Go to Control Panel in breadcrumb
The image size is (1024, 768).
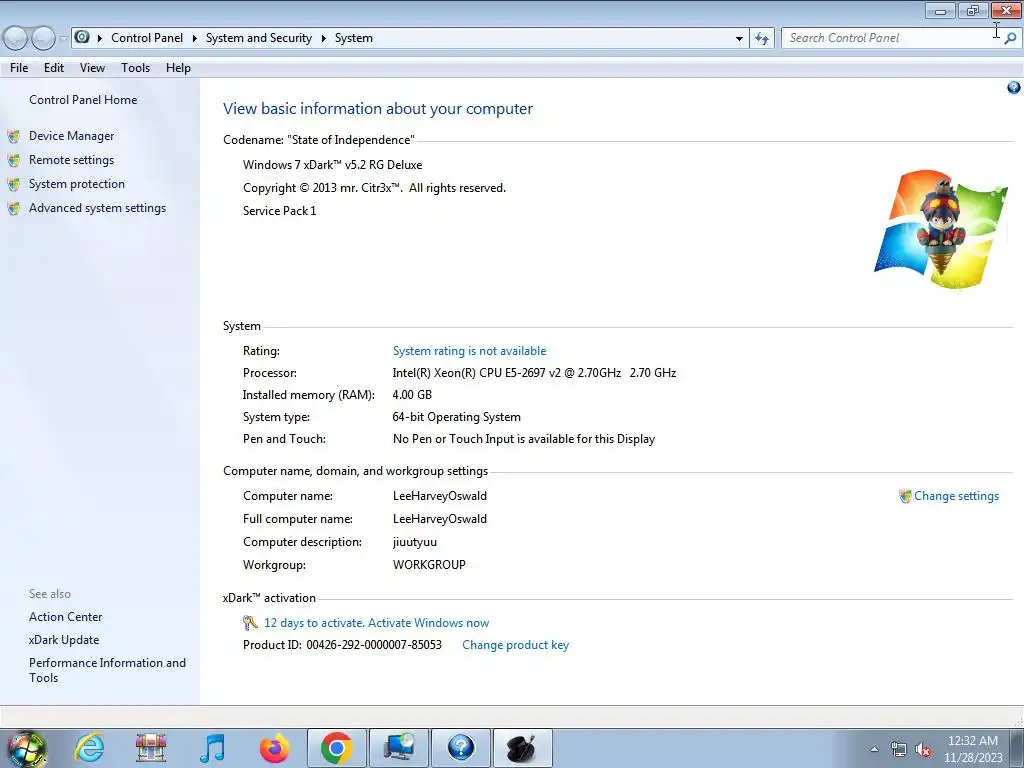tap(147, 38)
